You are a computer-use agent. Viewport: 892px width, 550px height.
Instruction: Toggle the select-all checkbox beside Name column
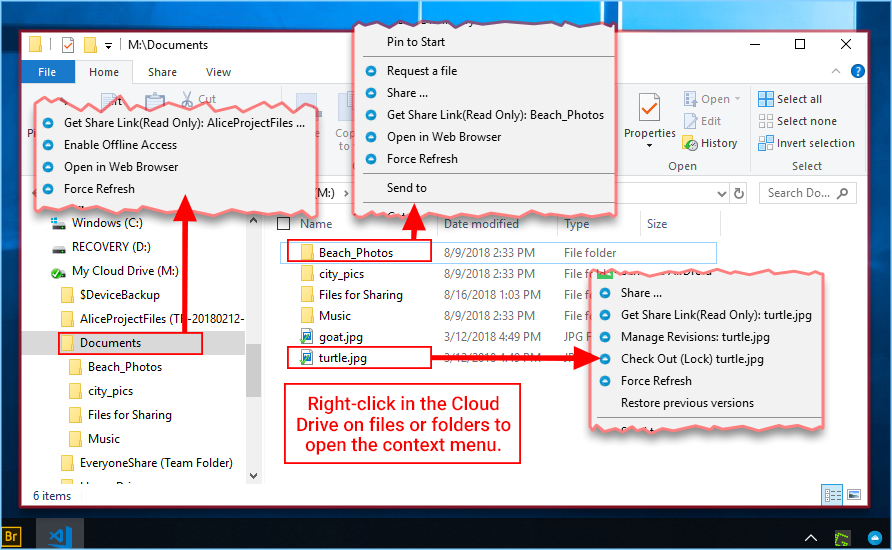pyautogui.click(x=283, y=224)
